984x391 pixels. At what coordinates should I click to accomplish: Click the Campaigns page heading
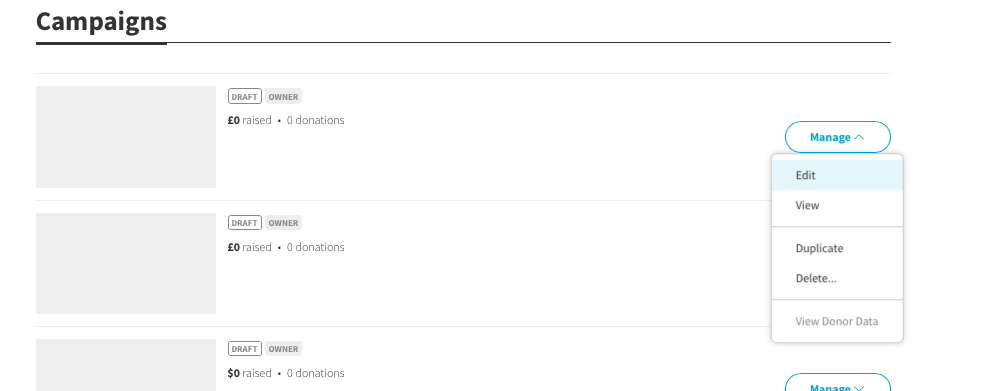[101, 21]
